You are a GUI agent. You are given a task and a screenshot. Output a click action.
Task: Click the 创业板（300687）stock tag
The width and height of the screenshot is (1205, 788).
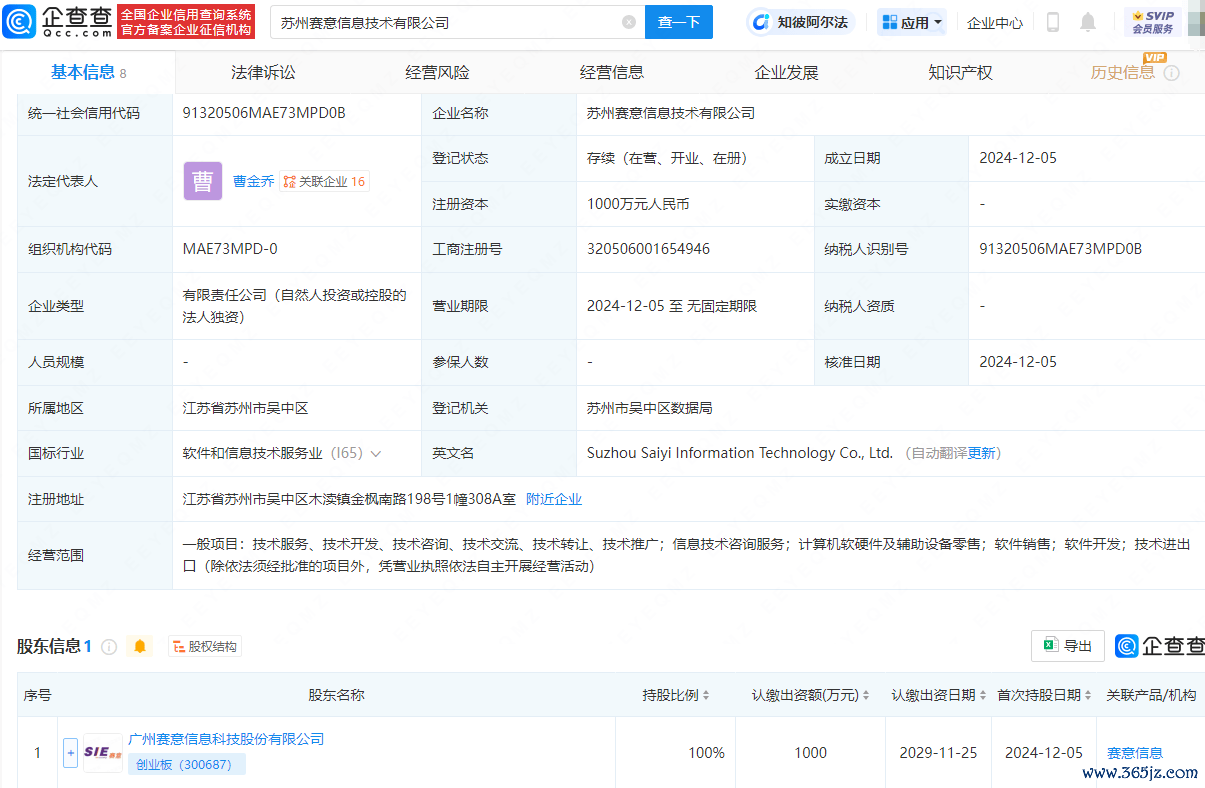(187, 764)
